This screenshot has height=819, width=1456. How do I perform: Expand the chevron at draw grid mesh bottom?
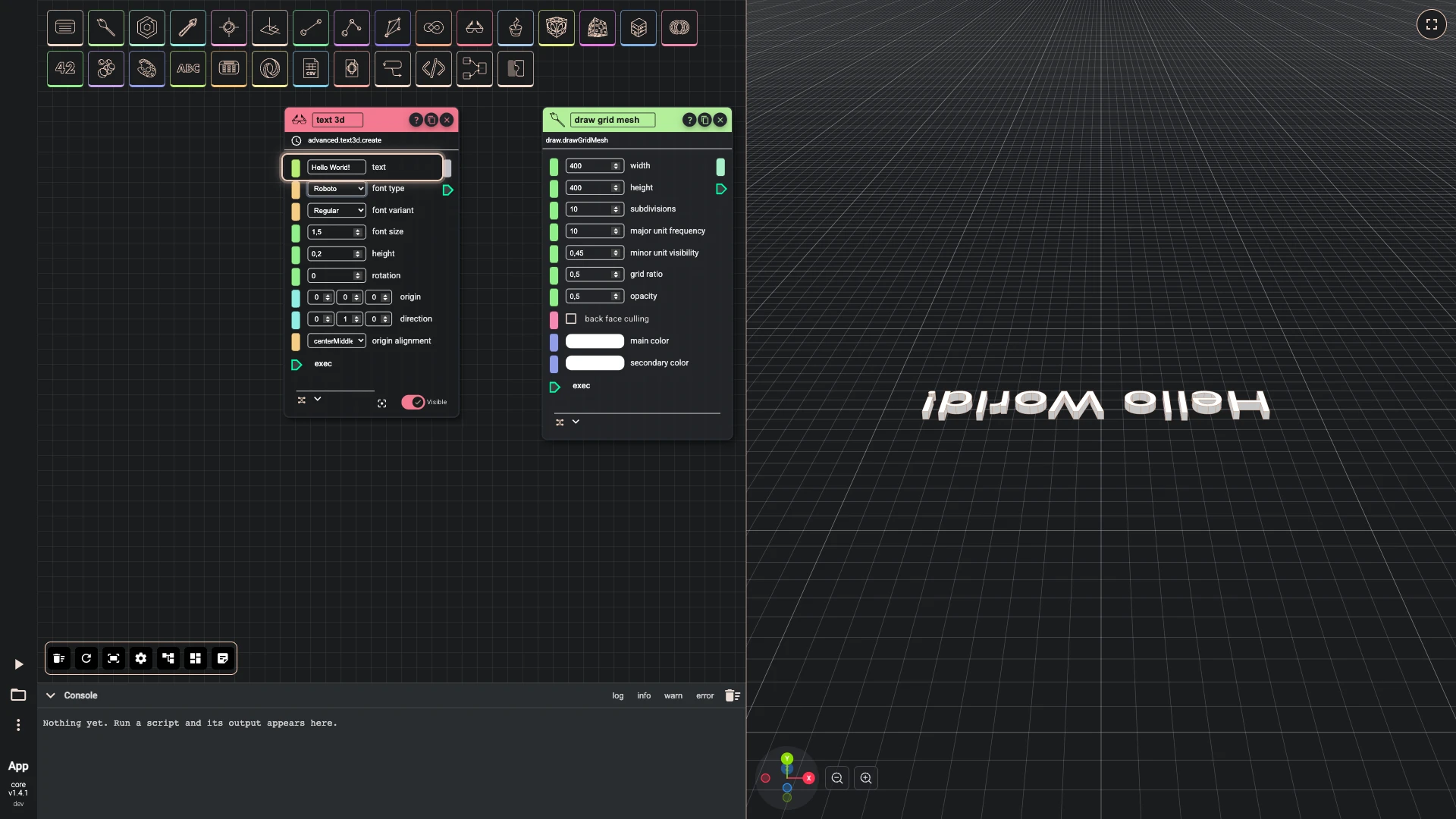pos(576,422)
